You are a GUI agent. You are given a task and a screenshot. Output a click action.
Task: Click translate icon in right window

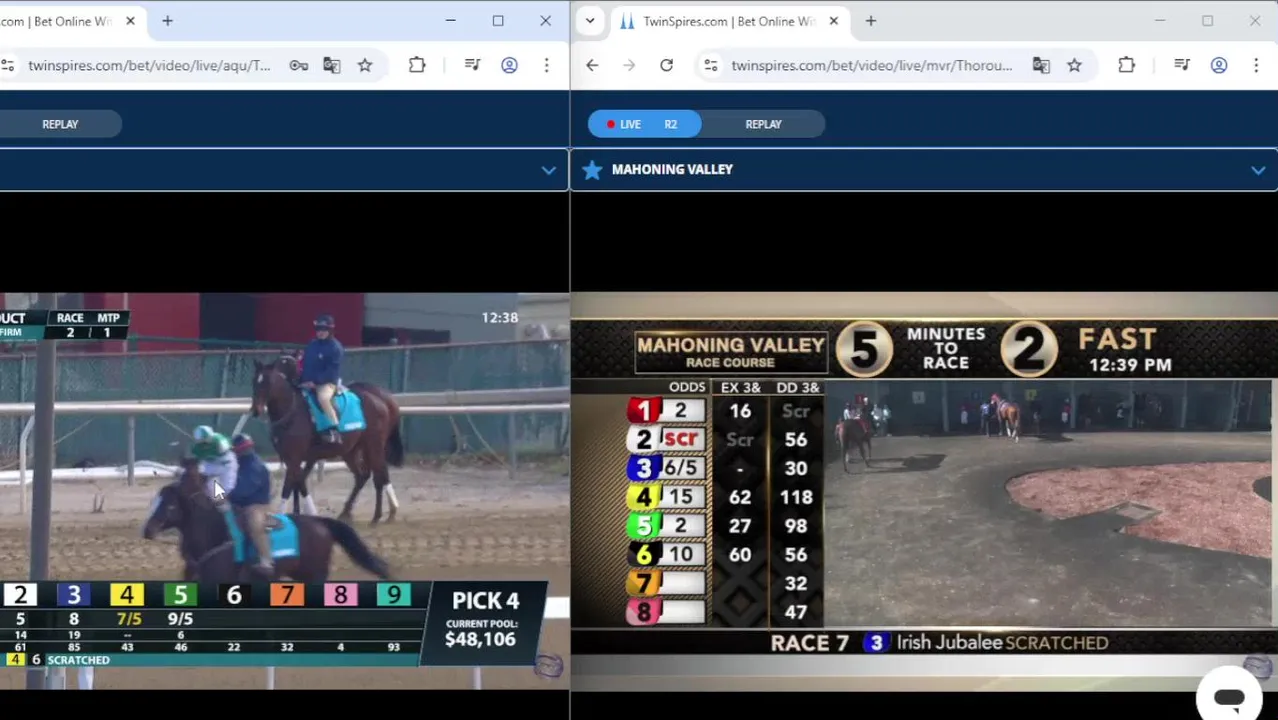click(1041, 65)
